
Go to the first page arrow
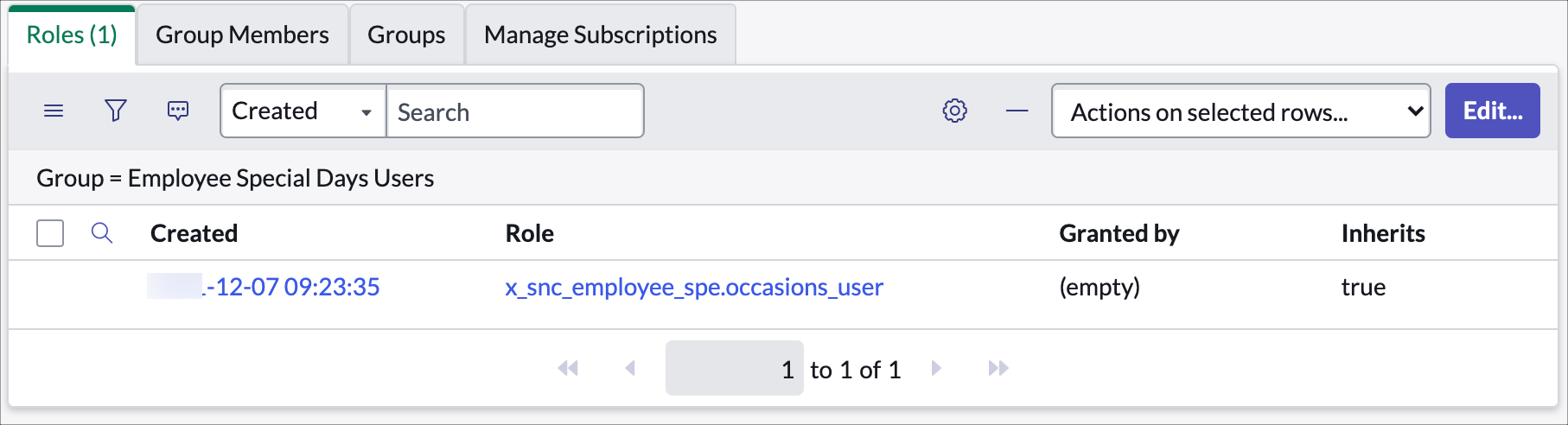click(x=568, y=368)
